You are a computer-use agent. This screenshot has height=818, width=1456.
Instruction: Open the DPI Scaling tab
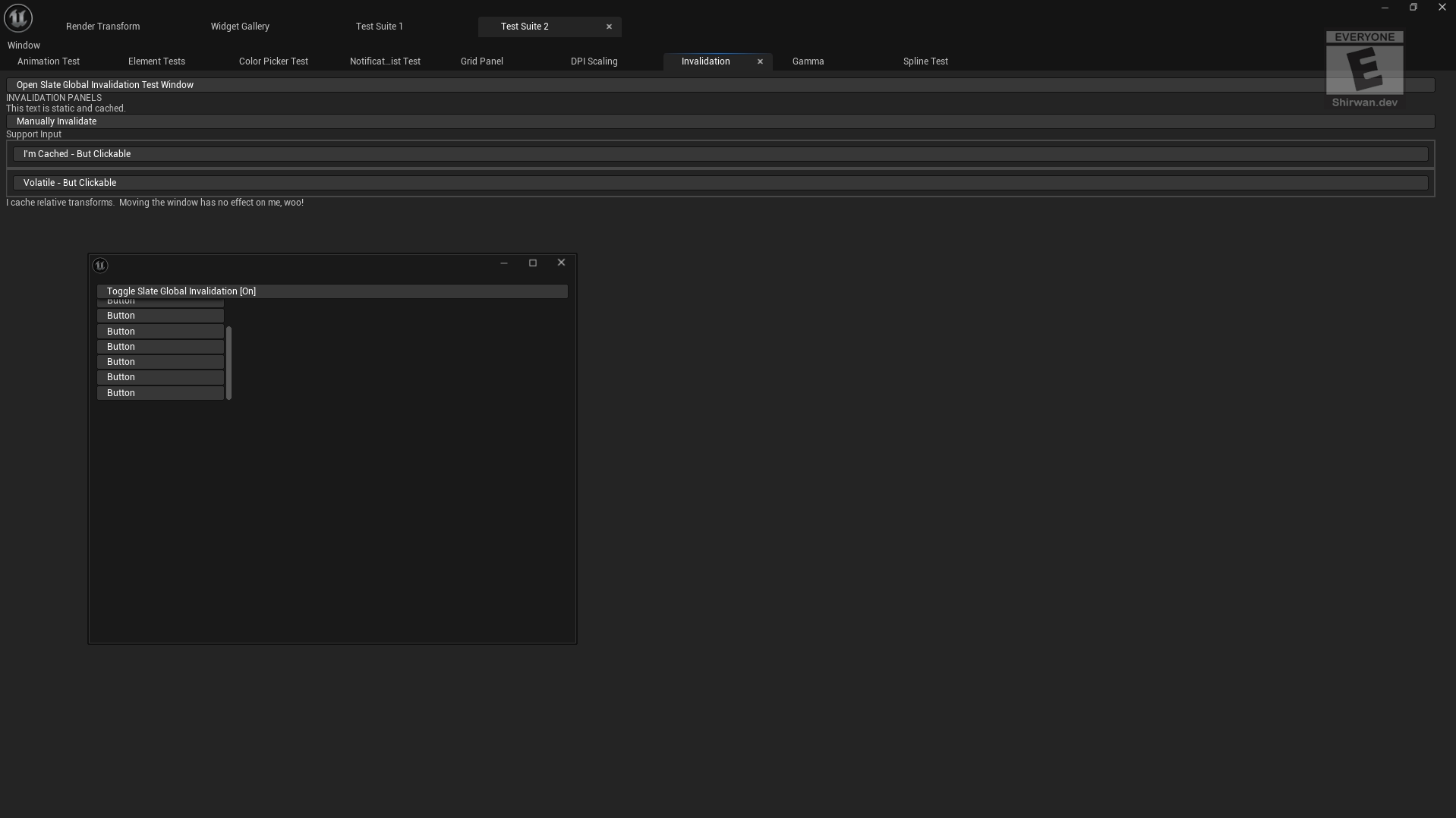click(594, 61)
